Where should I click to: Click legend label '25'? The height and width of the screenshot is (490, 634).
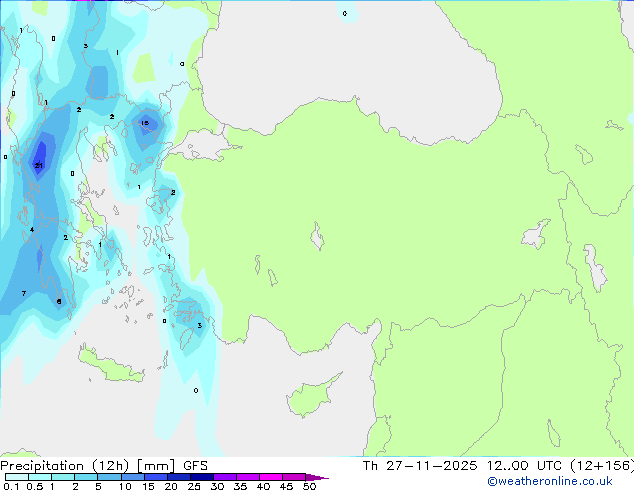coord(194,486)
